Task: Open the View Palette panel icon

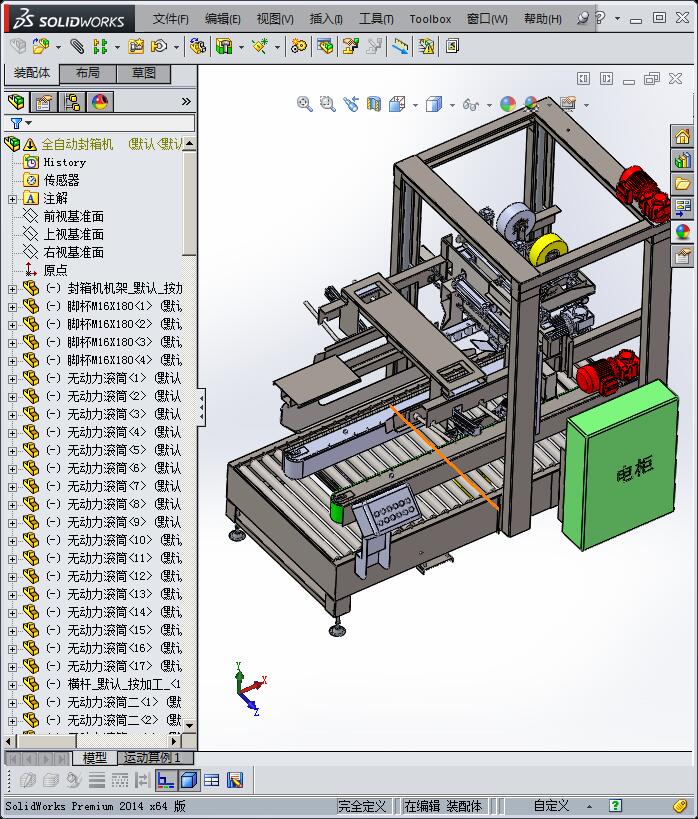Action: click(683, 208)
